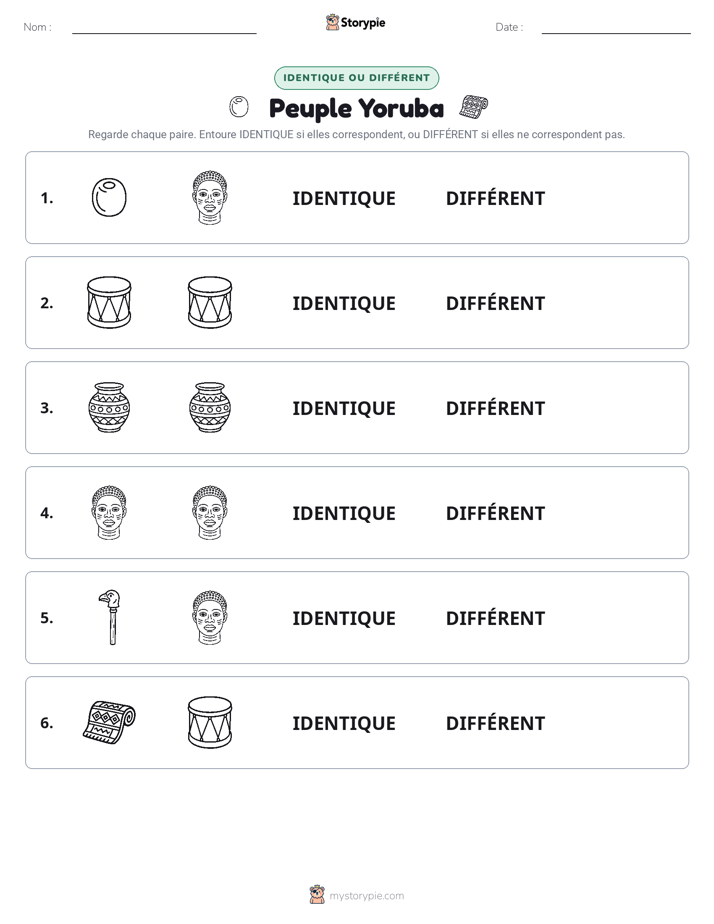This screenshot has height=924, width=714.
Task: Click the bead icon in row 1
Action: point(109,198)
